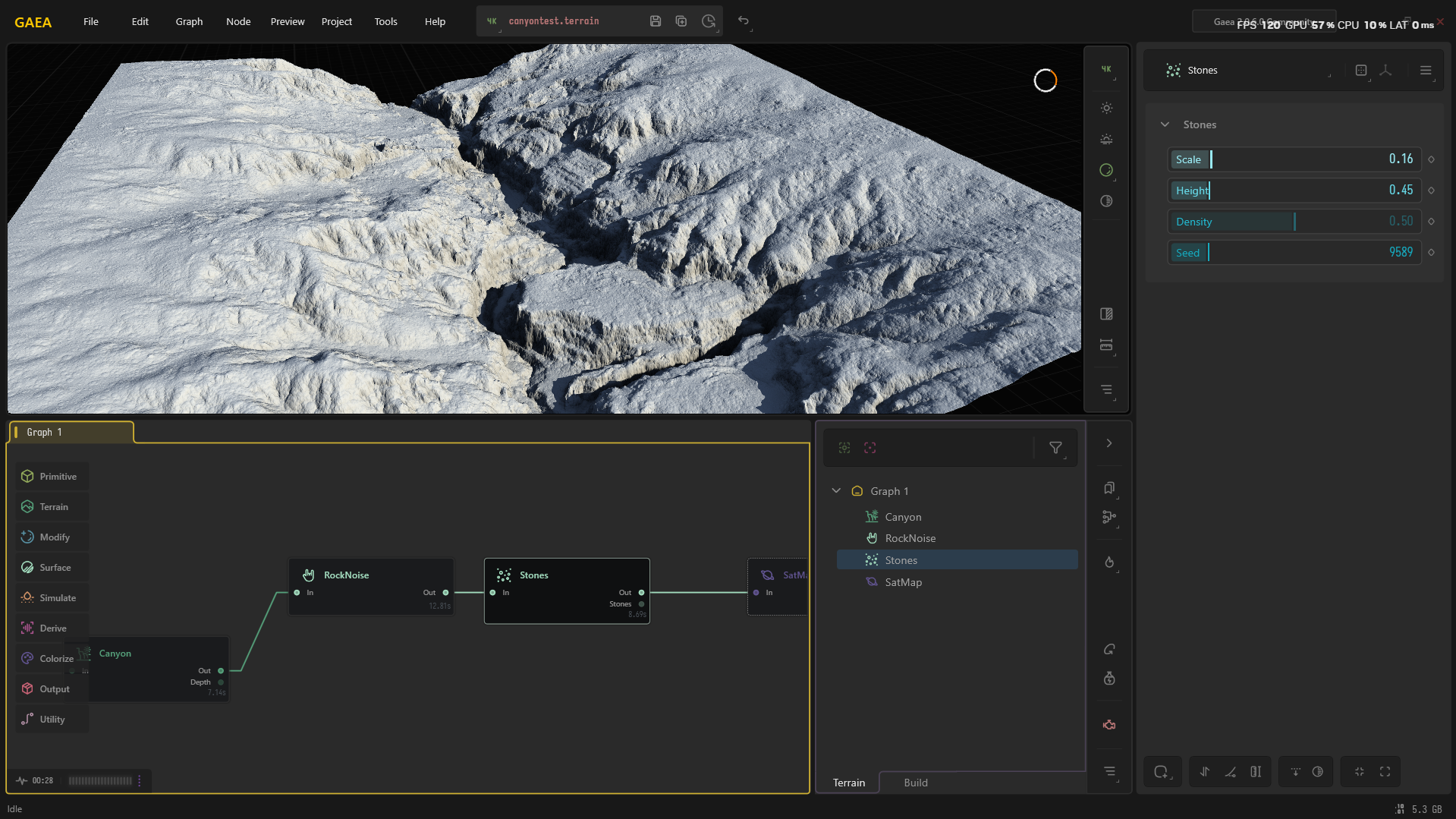Switch to the Terrain tab
1456x819 pixels.
pyautogui.click(x=849, y=783)
